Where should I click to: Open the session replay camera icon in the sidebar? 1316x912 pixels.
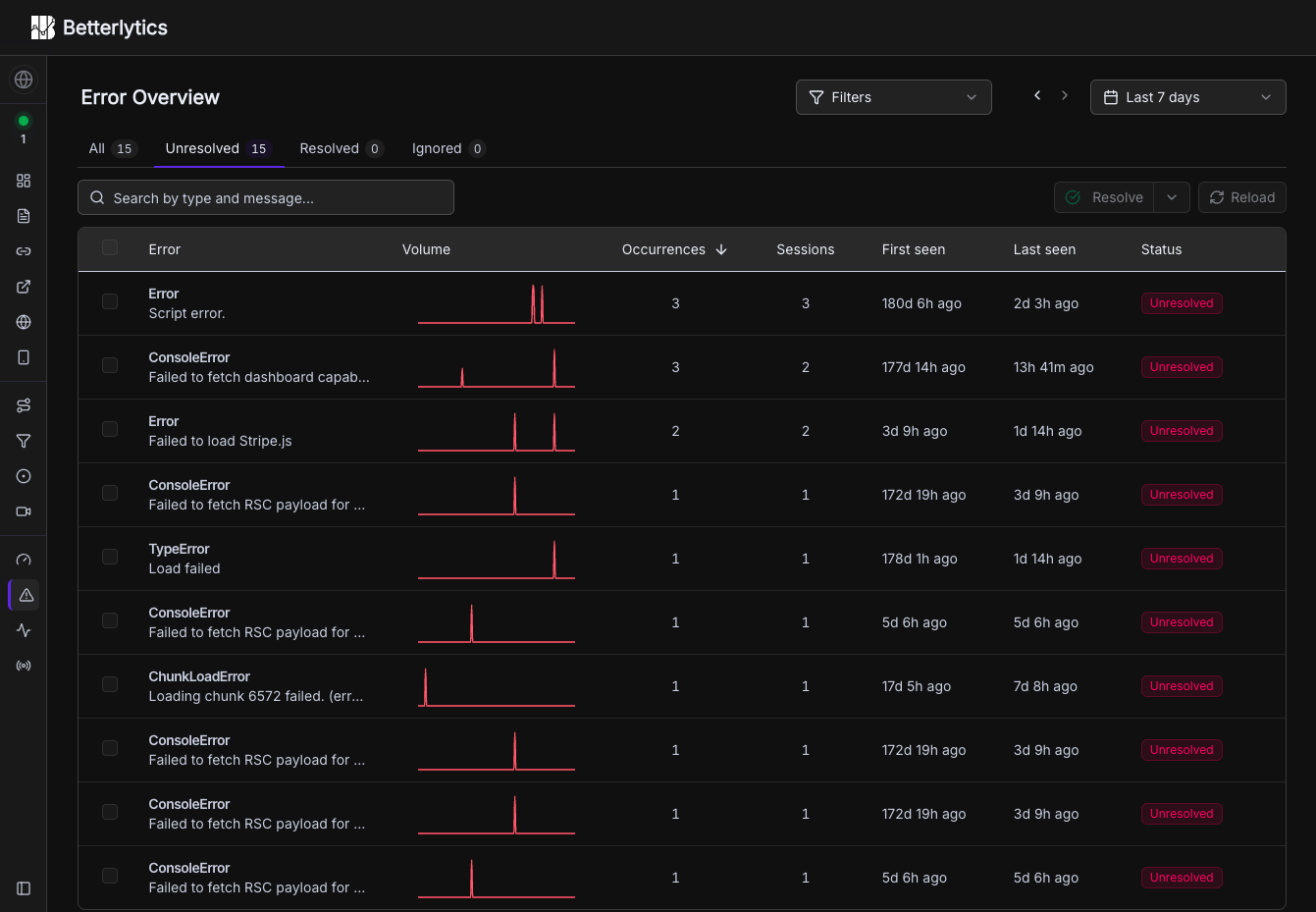[24, 511]
